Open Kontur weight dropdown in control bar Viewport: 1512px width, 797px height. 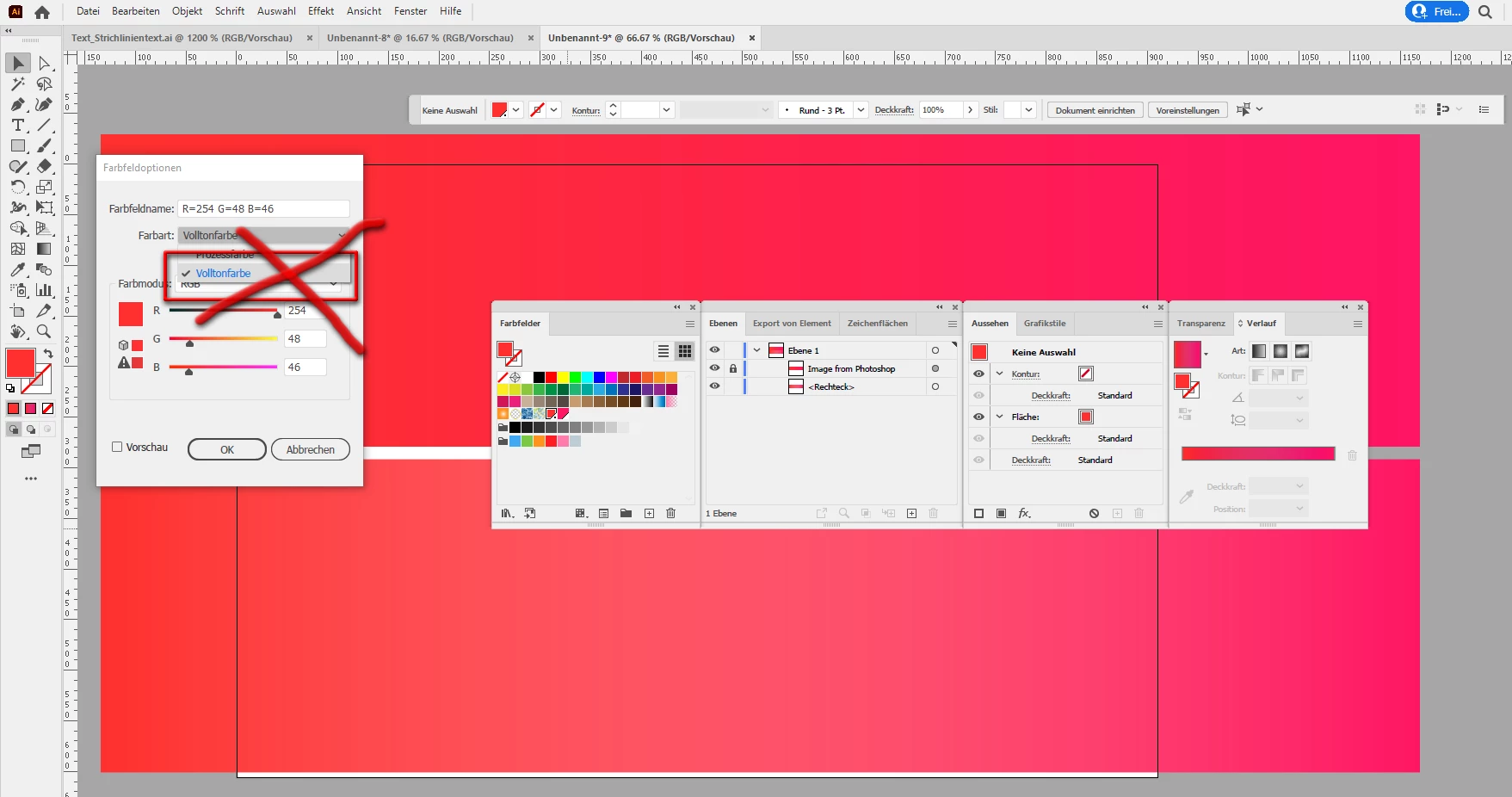point(666,110)
